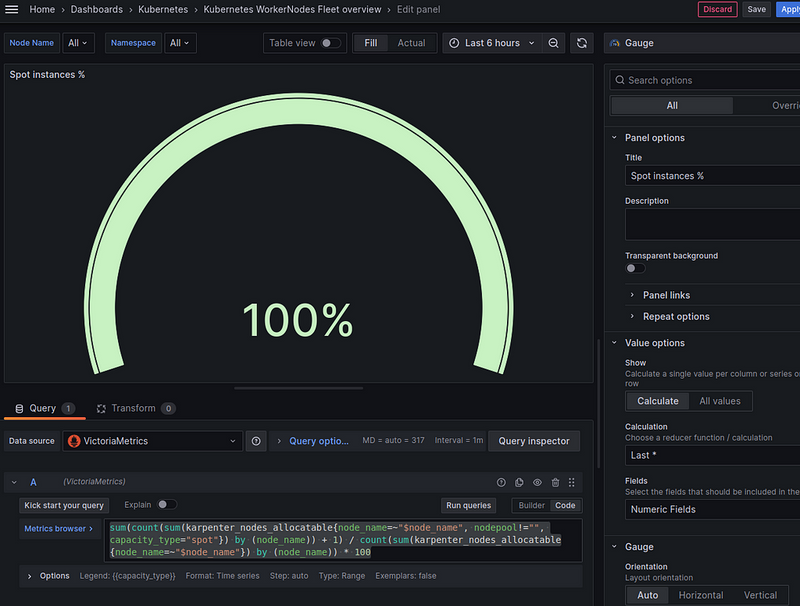
Task: Click drag handle icon for query A
Action: [x=572, y=482]
